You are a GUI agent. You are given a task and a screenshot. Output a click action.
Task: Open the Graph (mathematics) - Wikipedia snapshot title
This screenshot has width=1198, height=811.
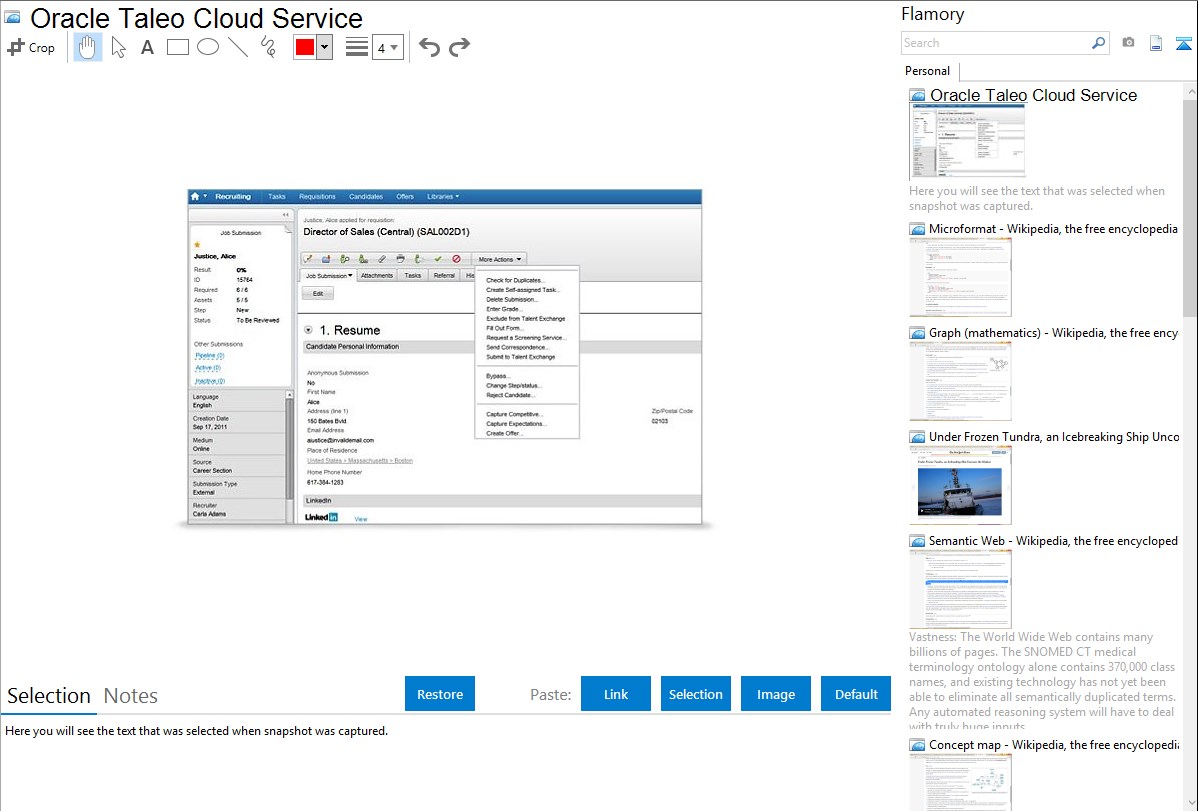point(1053,333)
